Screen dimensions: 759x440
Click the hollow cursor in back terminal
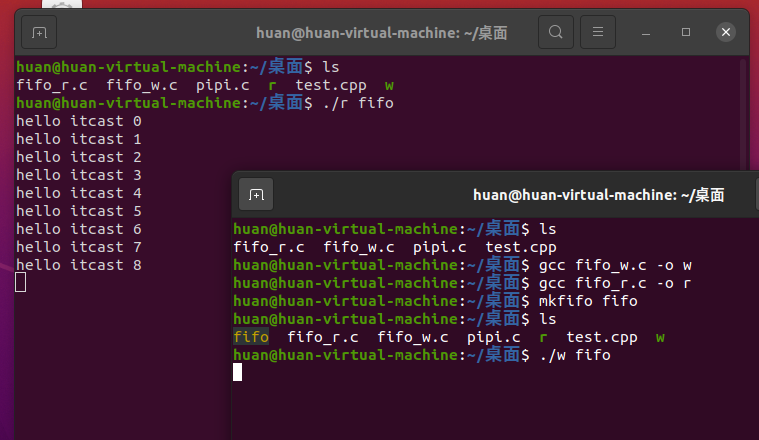click(20, 283)
